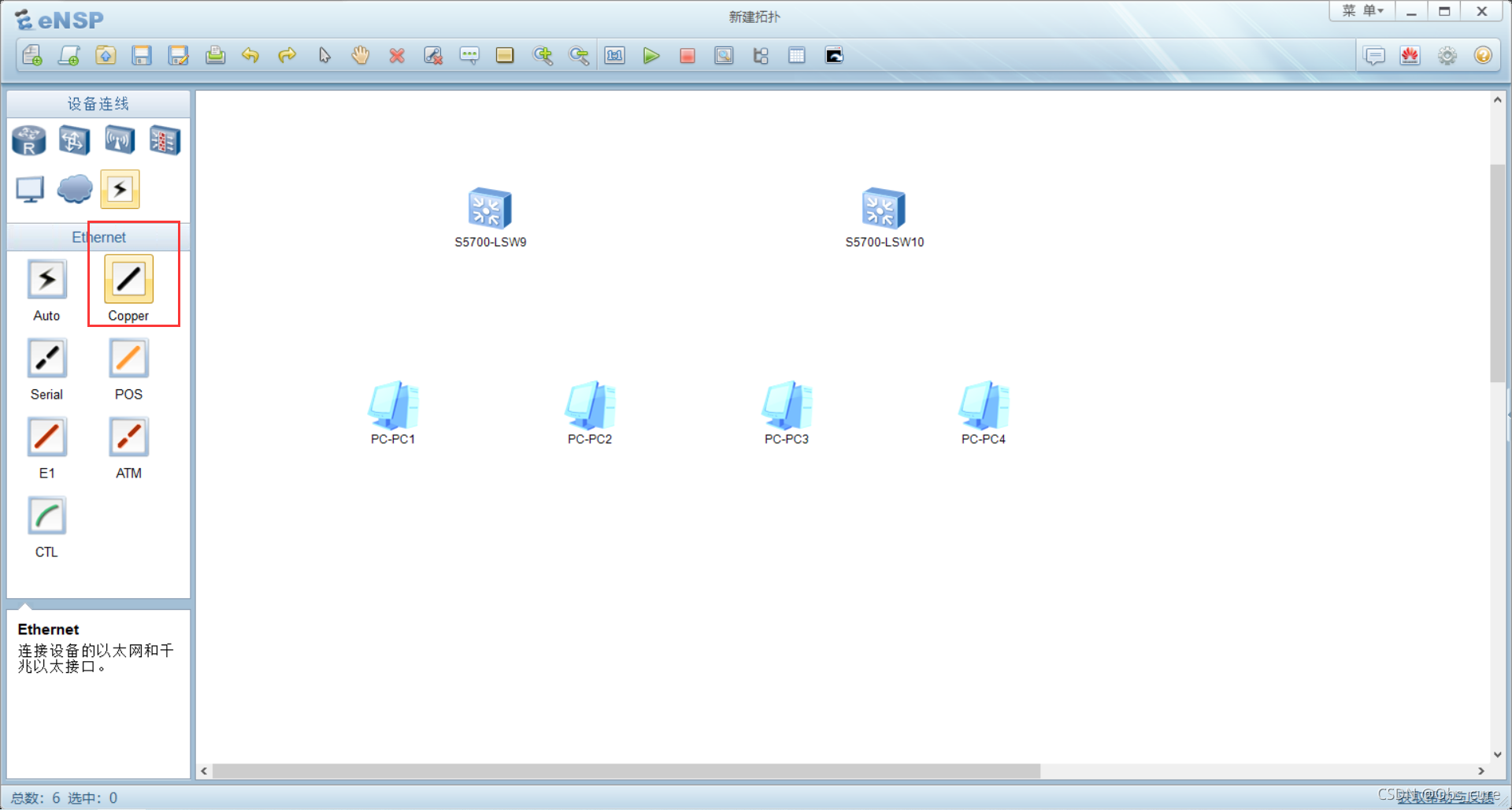1512x810 pixels.
Task: Choose the ATM cable
Action: click(x=128, y=437)
